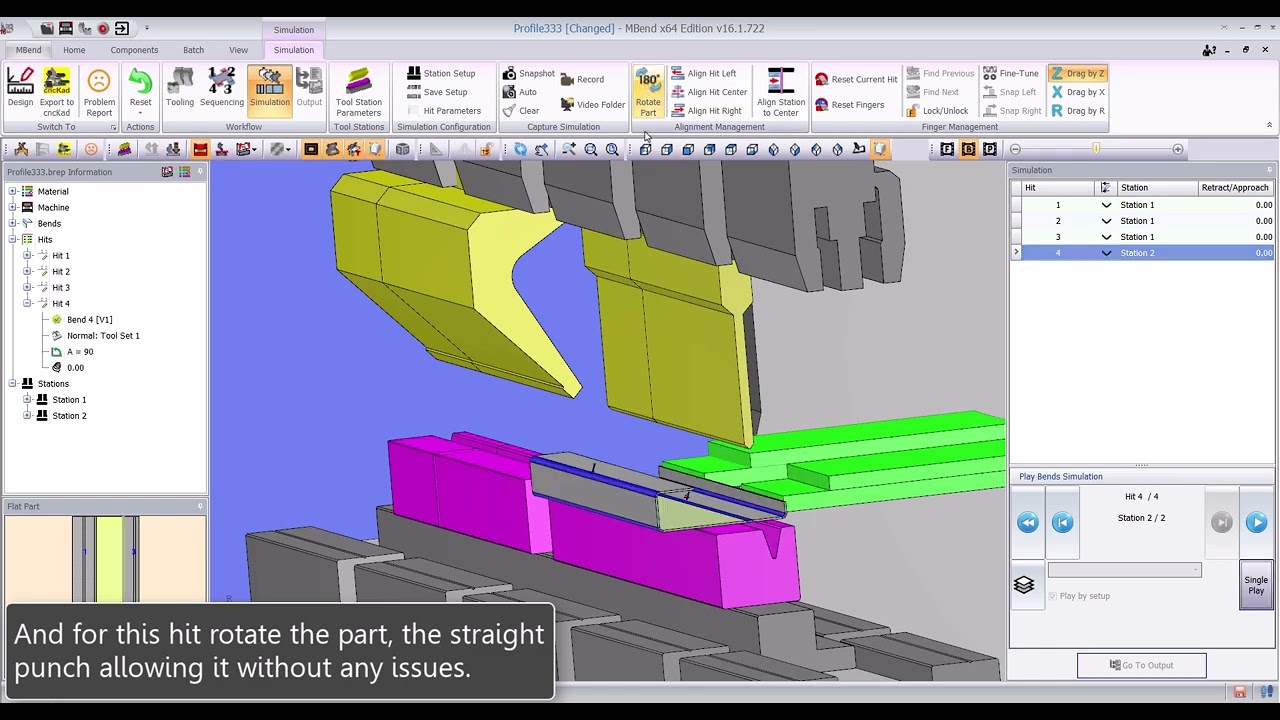
Task: Click Align Hit Right
Action: tap(706, 111)
